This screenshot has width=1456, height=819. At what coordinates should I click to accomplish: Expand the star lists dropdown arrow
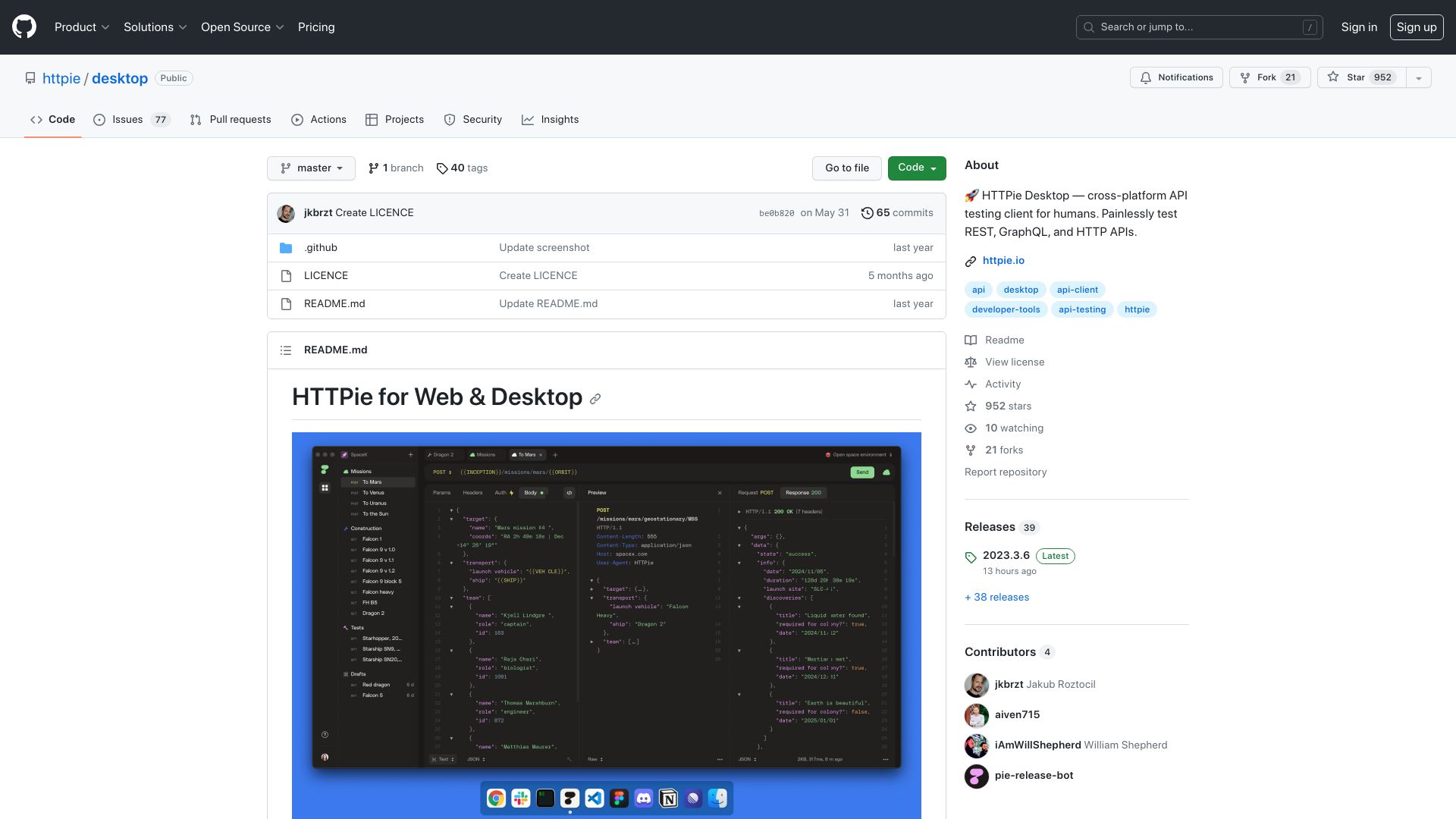click(x=1419, y=77)
